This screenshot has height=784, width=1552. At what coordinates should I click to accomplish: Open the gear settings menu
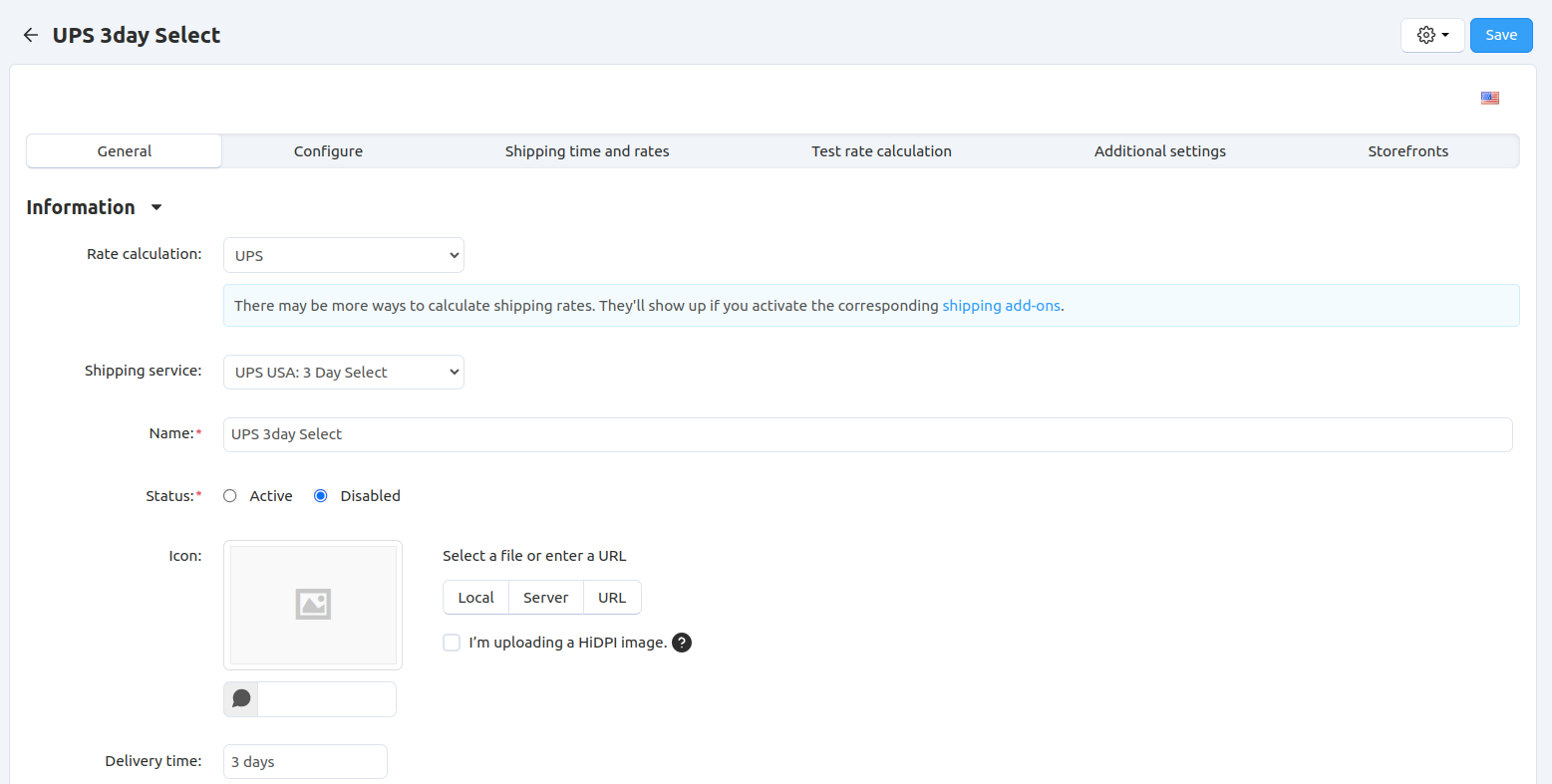pos(1432,35)
